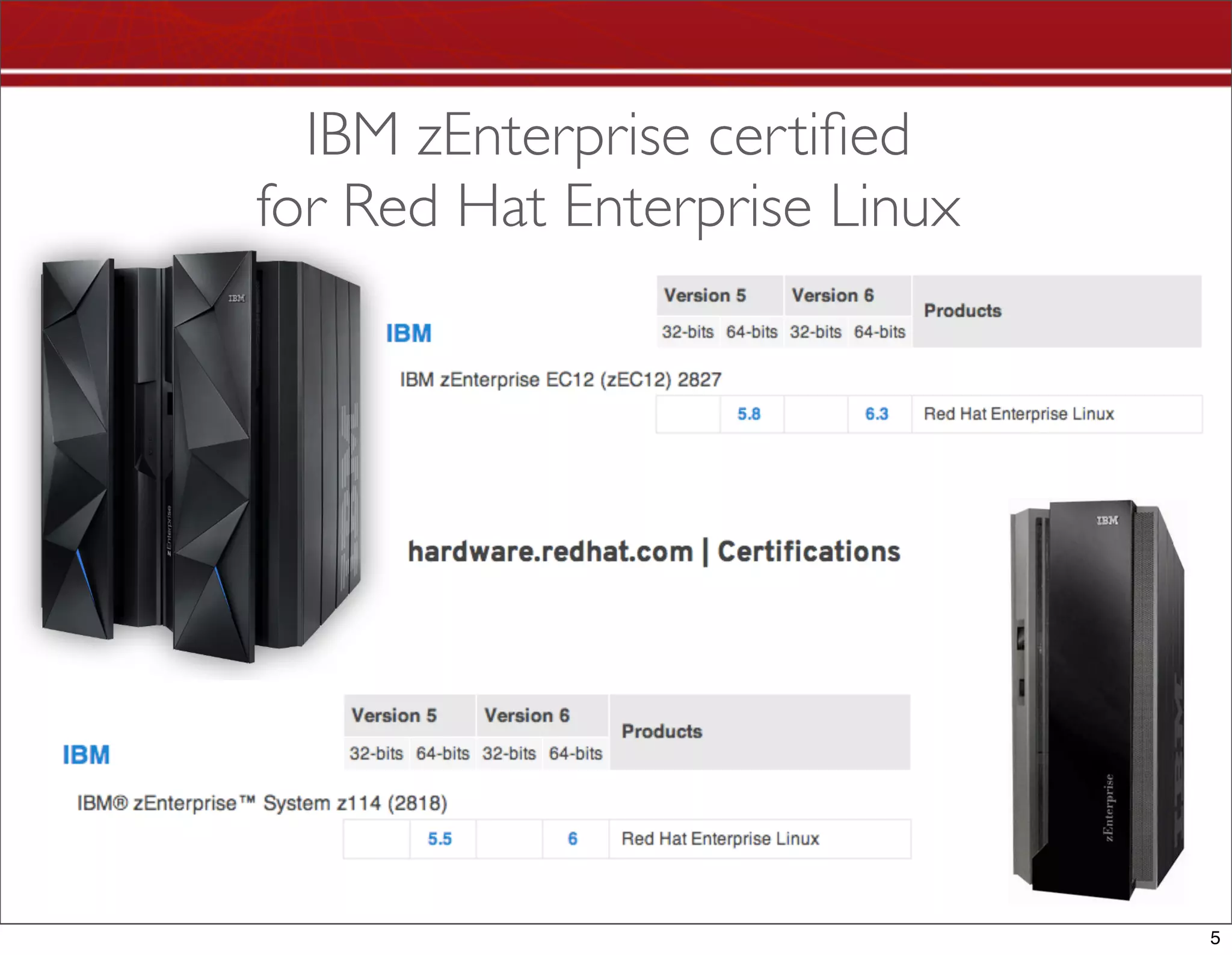Open the version 6 link in z114 row
This screenshot has width=1232, height=955.
(x=573, y=838)
